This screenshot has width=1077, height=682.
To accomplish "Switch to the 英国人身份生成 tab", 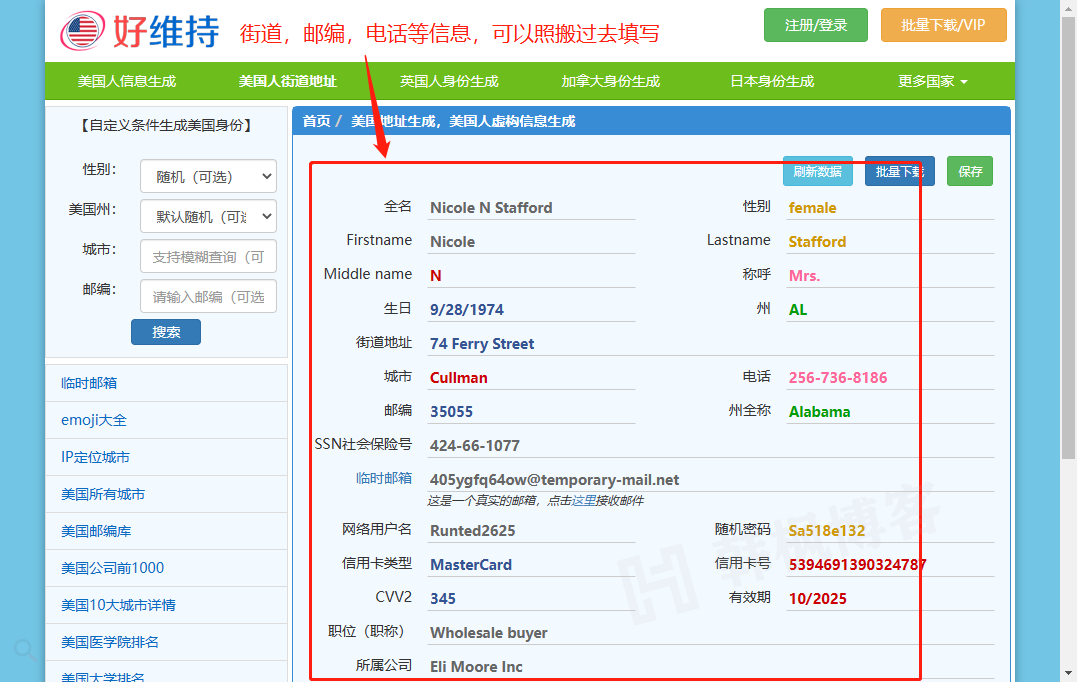I will [x=449, y=81].
